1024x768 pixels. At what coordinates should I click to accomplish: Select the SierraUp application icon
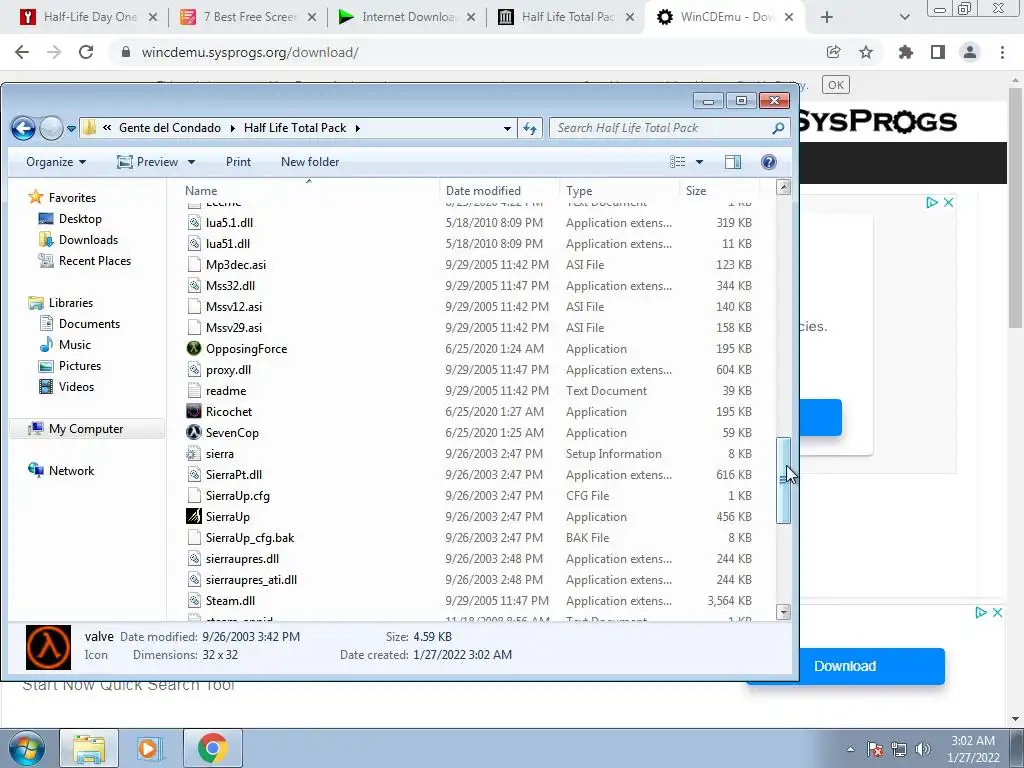click(194, 517)
